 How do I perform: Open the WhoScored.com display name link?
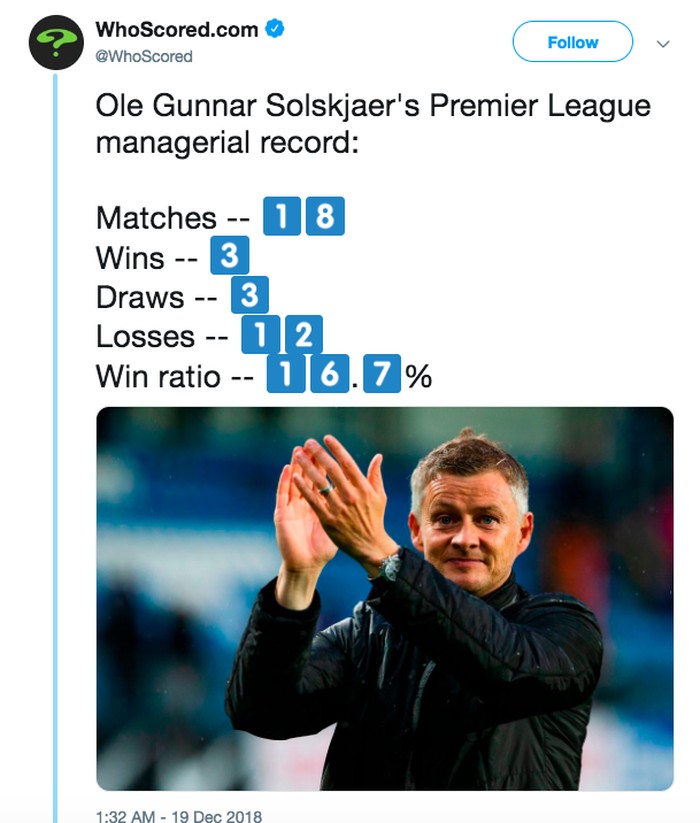click(177, 30)
